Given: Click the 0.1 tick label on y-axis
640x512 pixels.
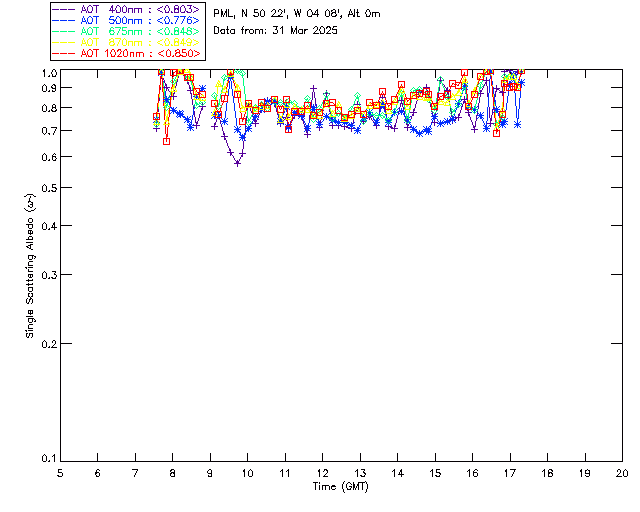Looking at the screenshot, I should click(48, 459).
